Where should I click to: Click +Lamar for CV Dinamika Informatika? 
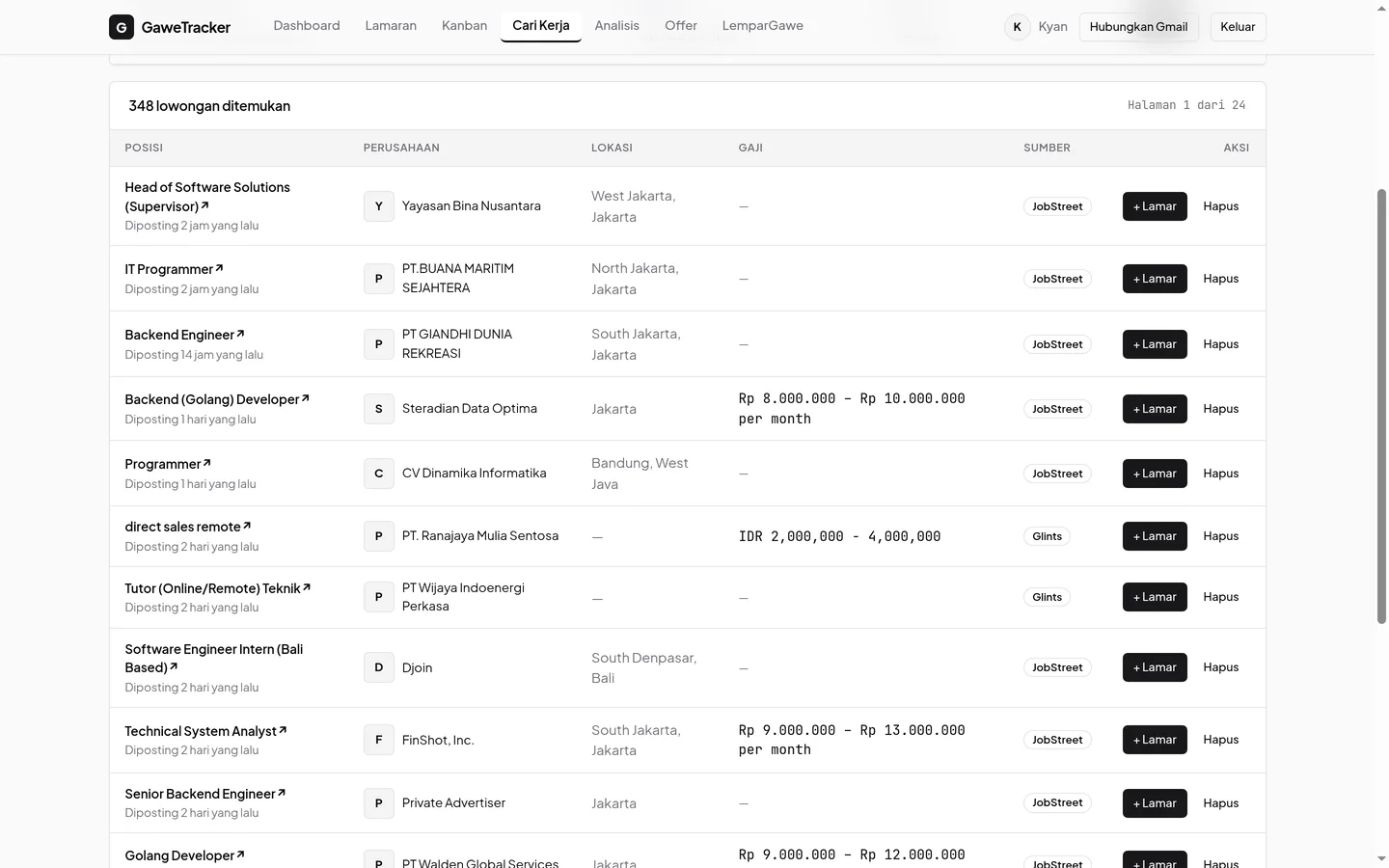(x=1155, y=474)
